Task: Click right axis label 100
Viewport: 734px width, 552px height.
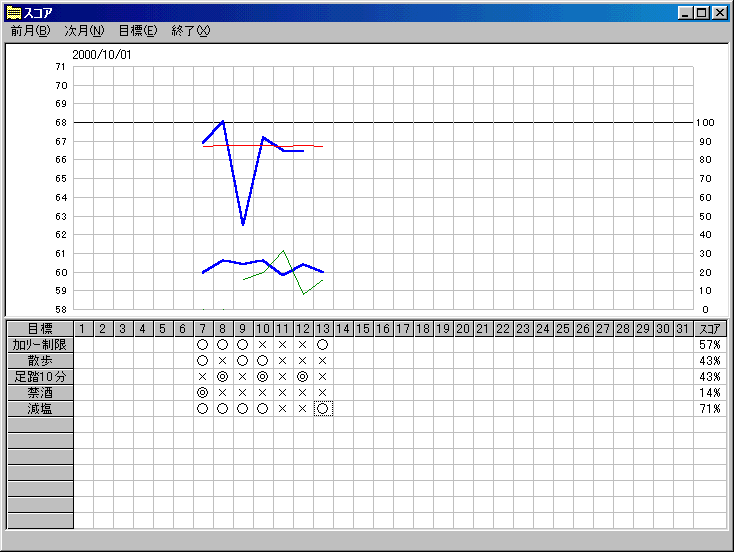Action: pos(705,123)
